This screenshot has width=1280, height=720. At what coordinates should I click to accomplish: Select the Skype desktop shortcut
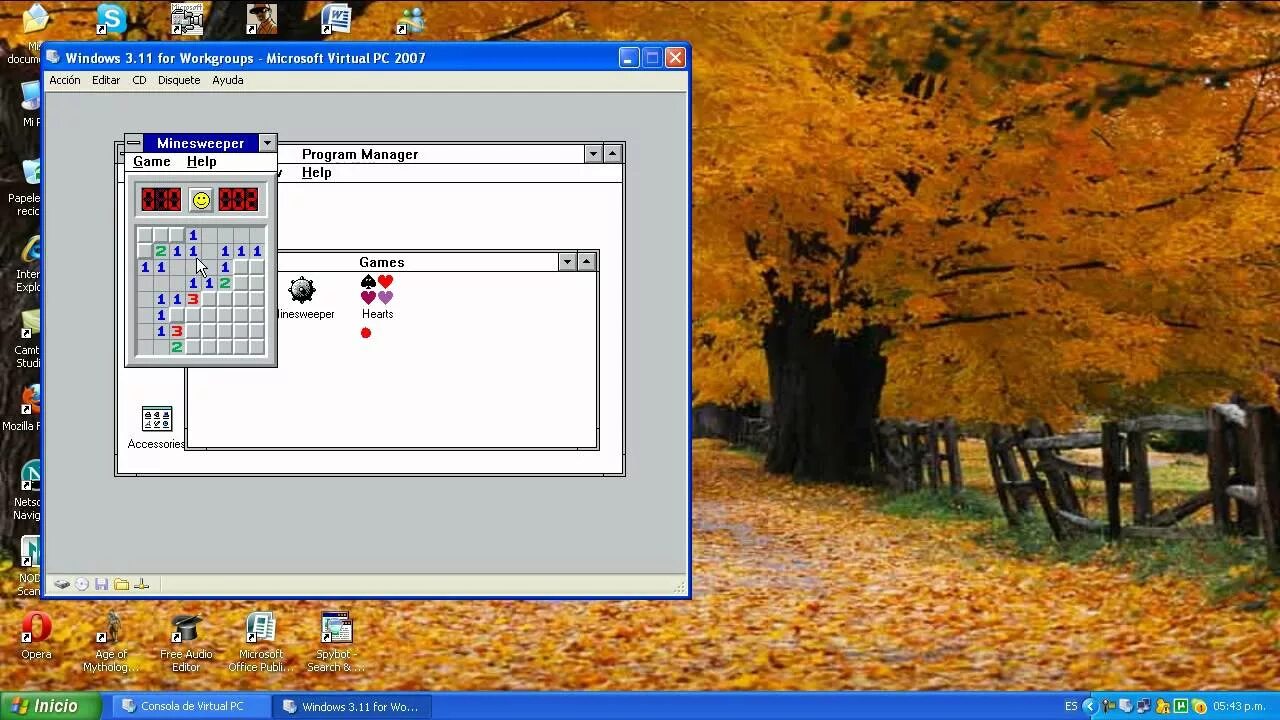(110, 18)
